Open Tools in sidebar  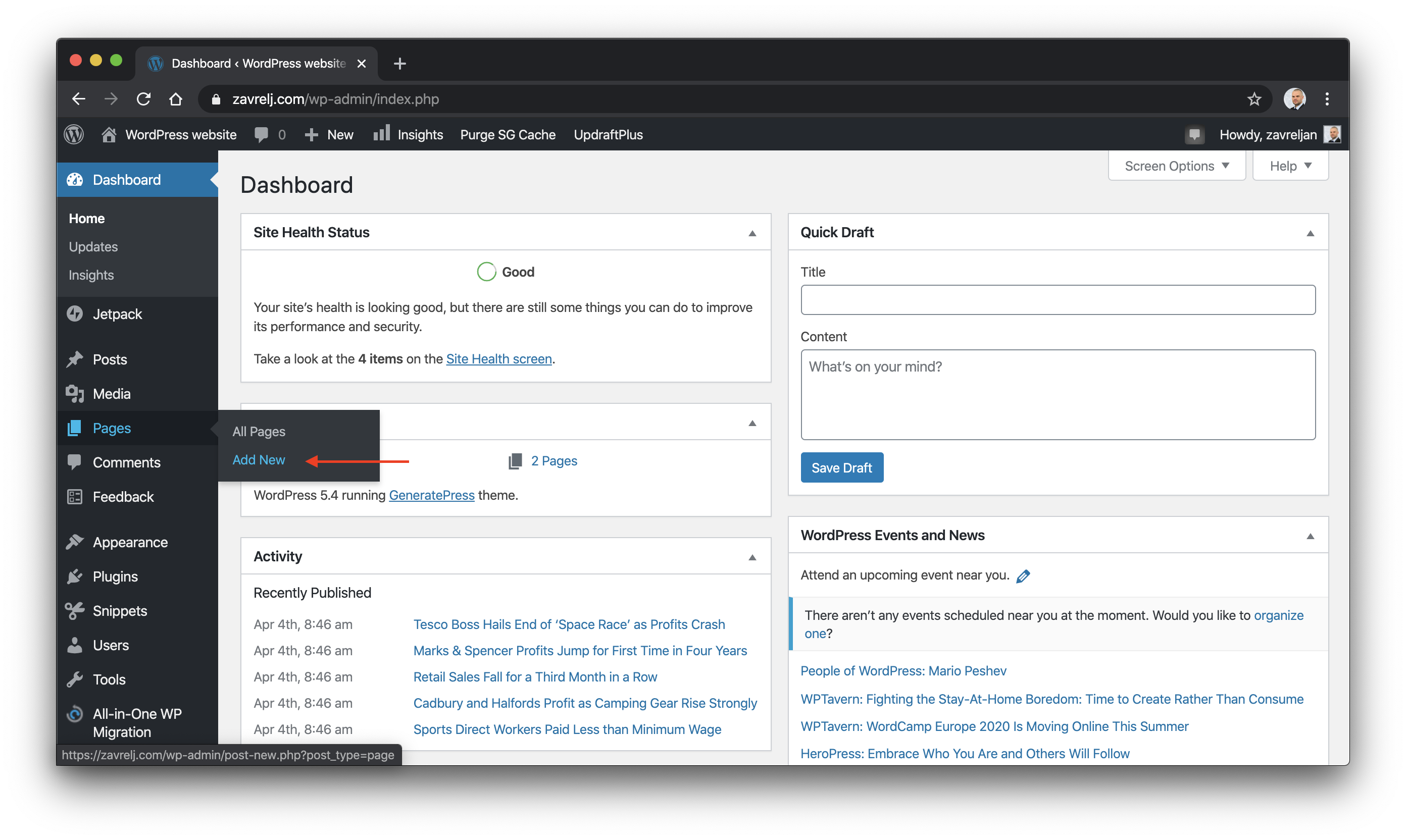[137, 679]
